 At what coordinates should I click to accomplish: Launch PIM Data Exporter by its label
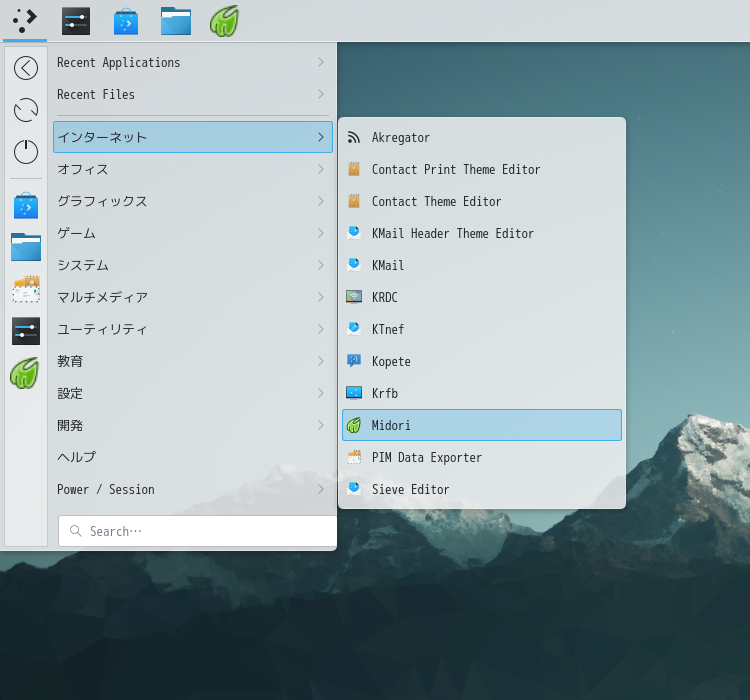tap(427, 458)
